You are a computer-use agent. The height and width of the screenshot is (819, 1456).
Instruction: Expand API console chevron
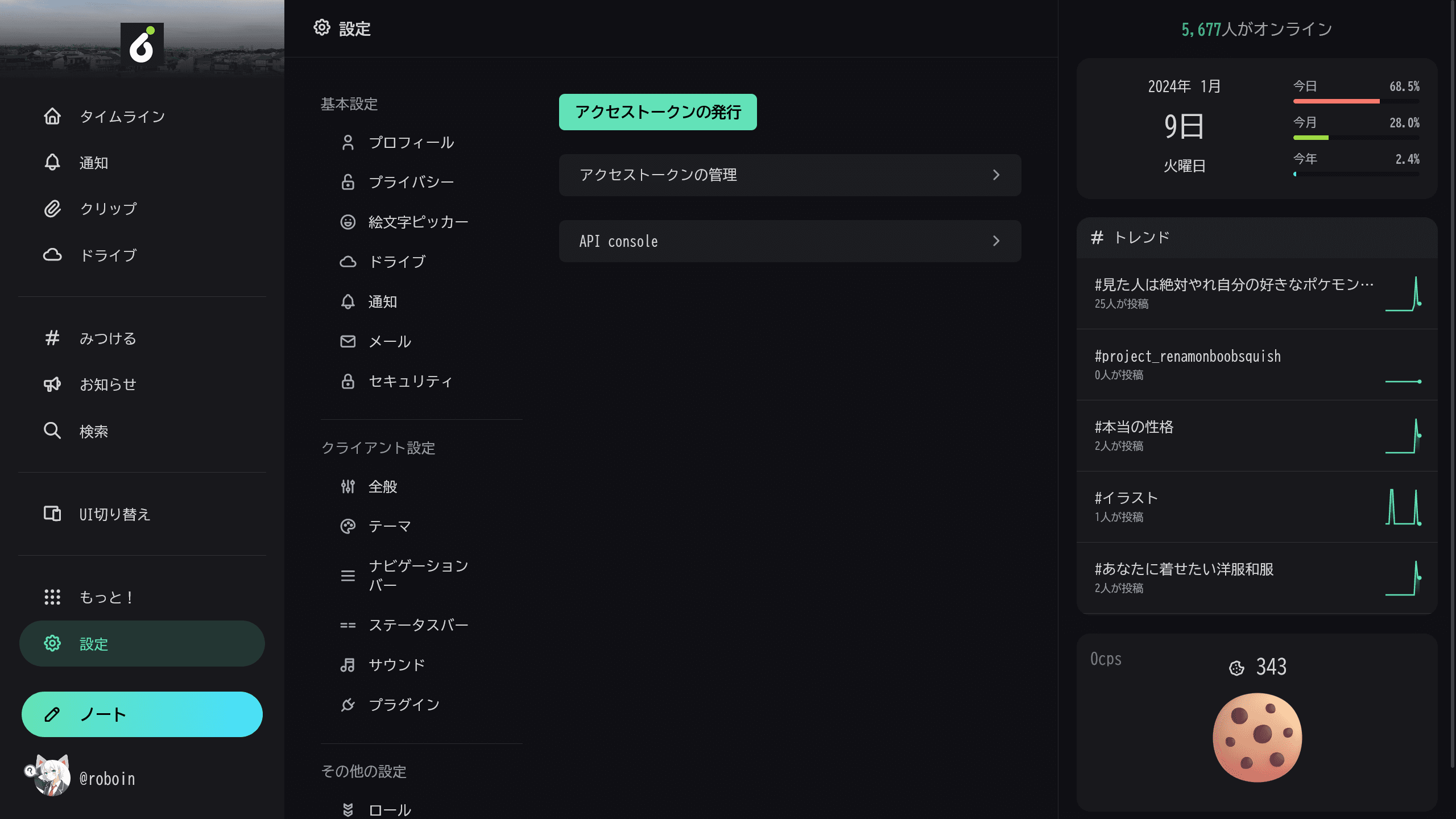(996, 241)
